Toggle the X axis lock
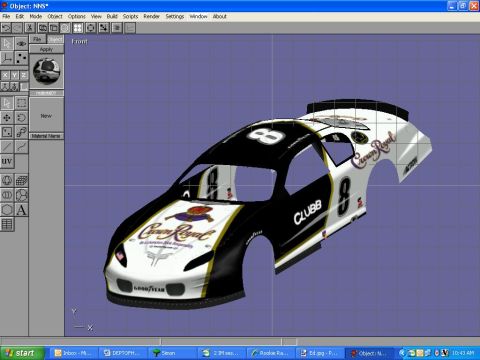 (5, 75)
